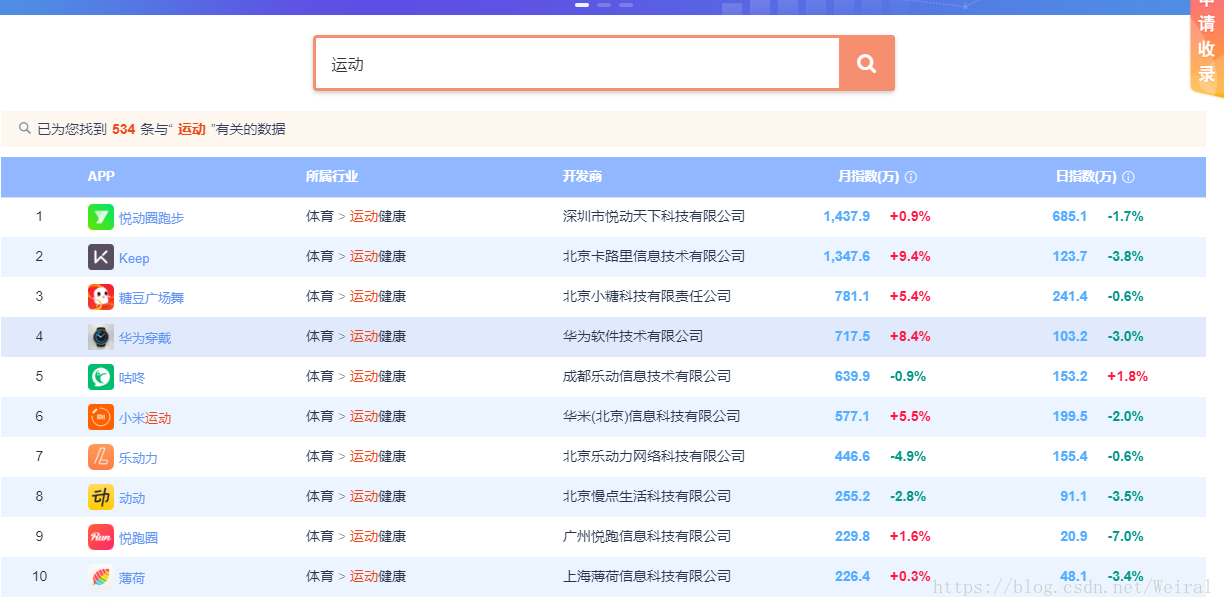Image resolution: width=1224 pixels, height=607 pixels.
Task: Click daily index 91.1 for 动动
Action: (x=1074, y=496)
